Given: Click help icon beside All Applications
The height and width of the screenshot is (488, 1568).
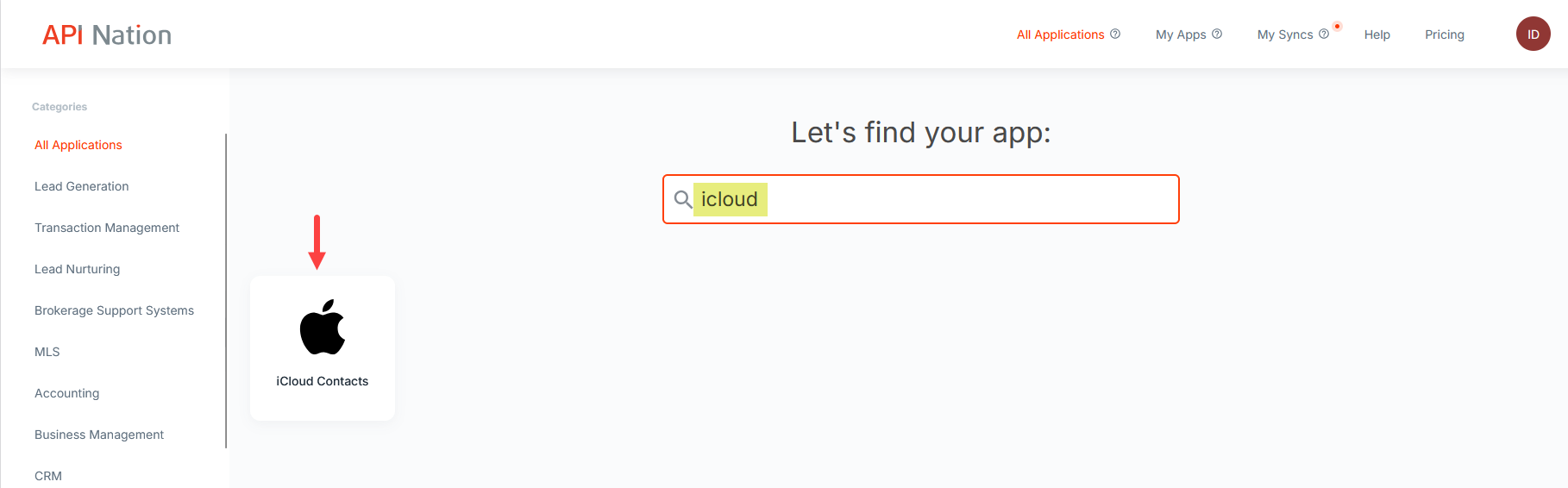Looking at the screenshot, I should click(x=1115, y=34).
